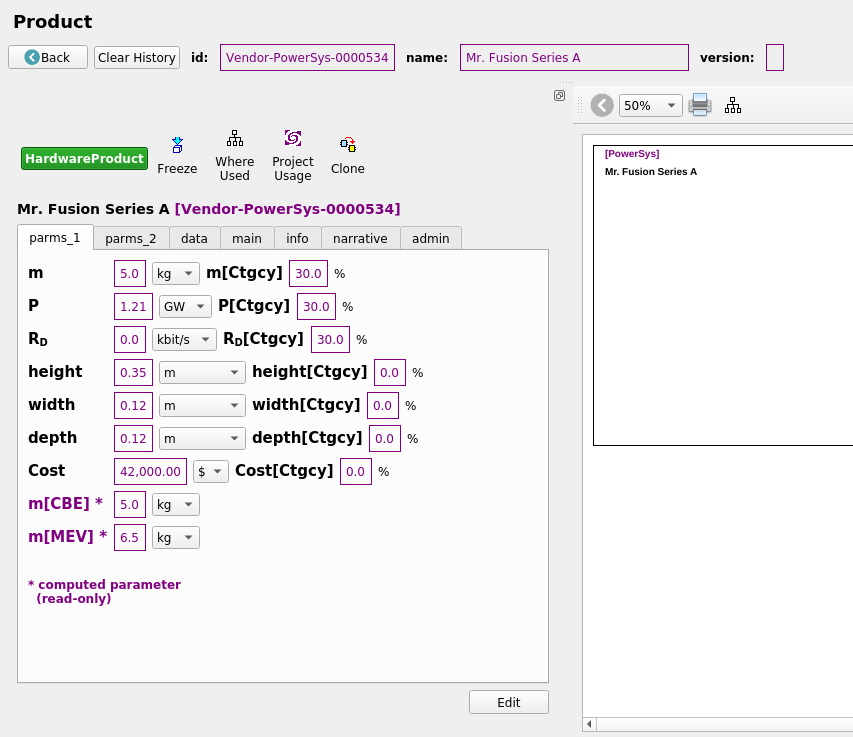Click the hierarchy icon next to the printer
This screenshot has width=853, height=737.
(x=733, y=105)
